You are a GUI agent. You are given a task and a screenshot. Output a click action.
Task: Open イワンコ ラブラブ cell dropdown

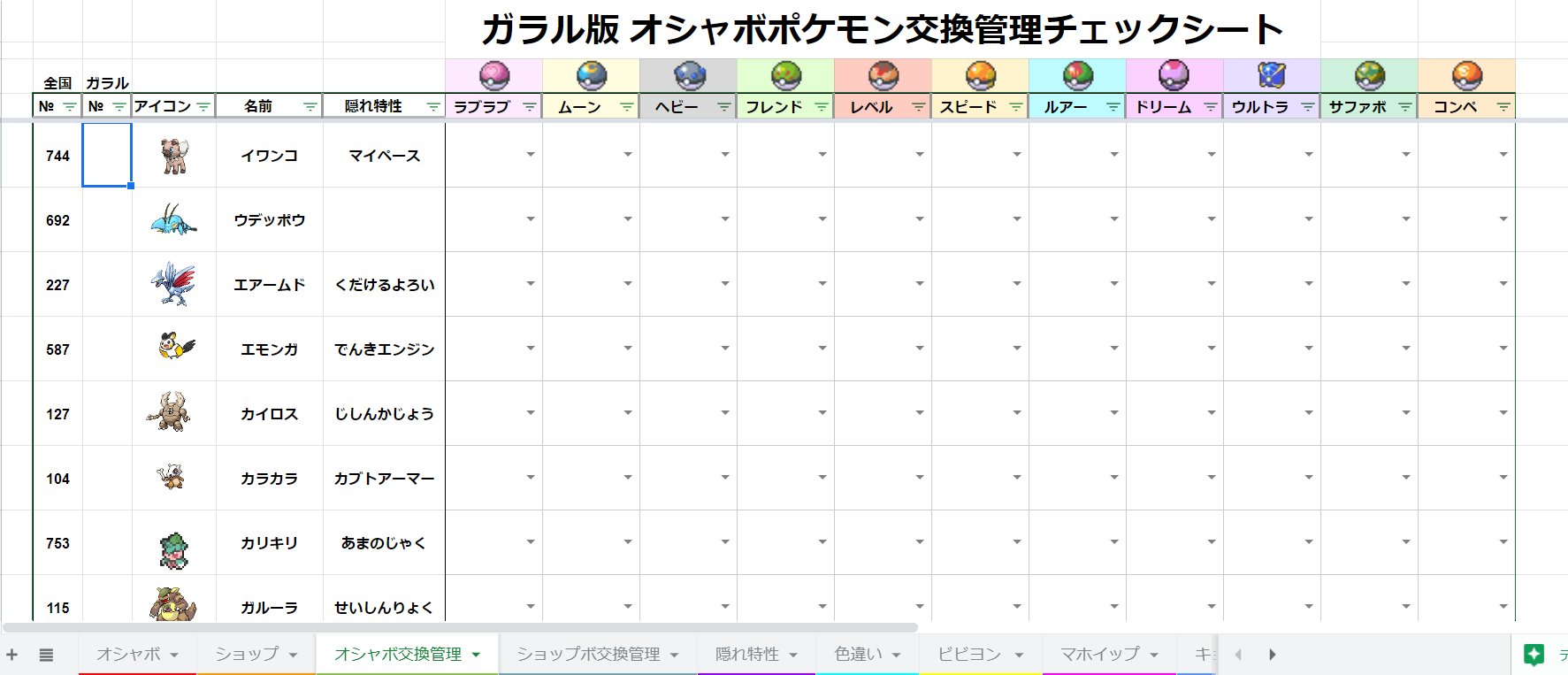(x=531, y=155)
